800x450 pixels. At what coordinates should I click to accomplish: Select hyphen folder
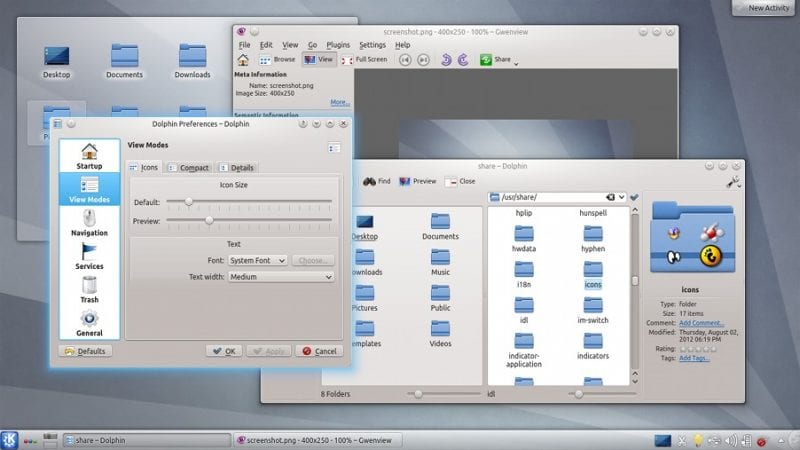tap(593, 239)
